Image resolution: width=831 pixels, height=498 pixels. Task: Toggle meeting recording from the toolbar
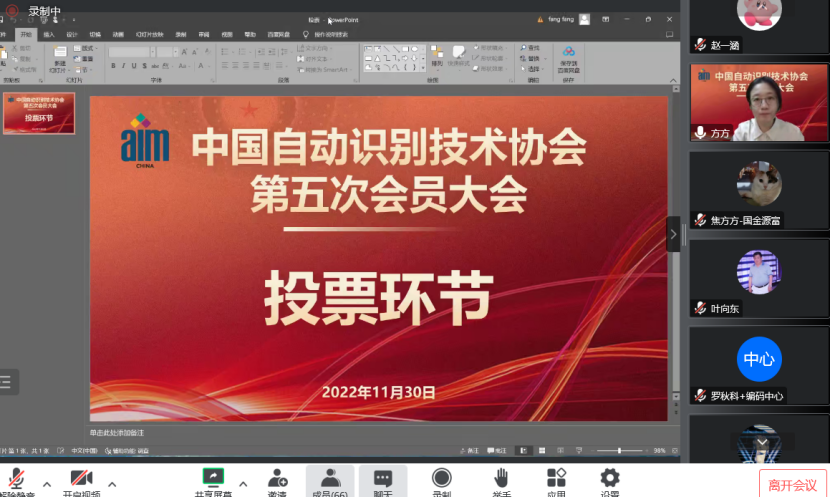click(441, 481)
